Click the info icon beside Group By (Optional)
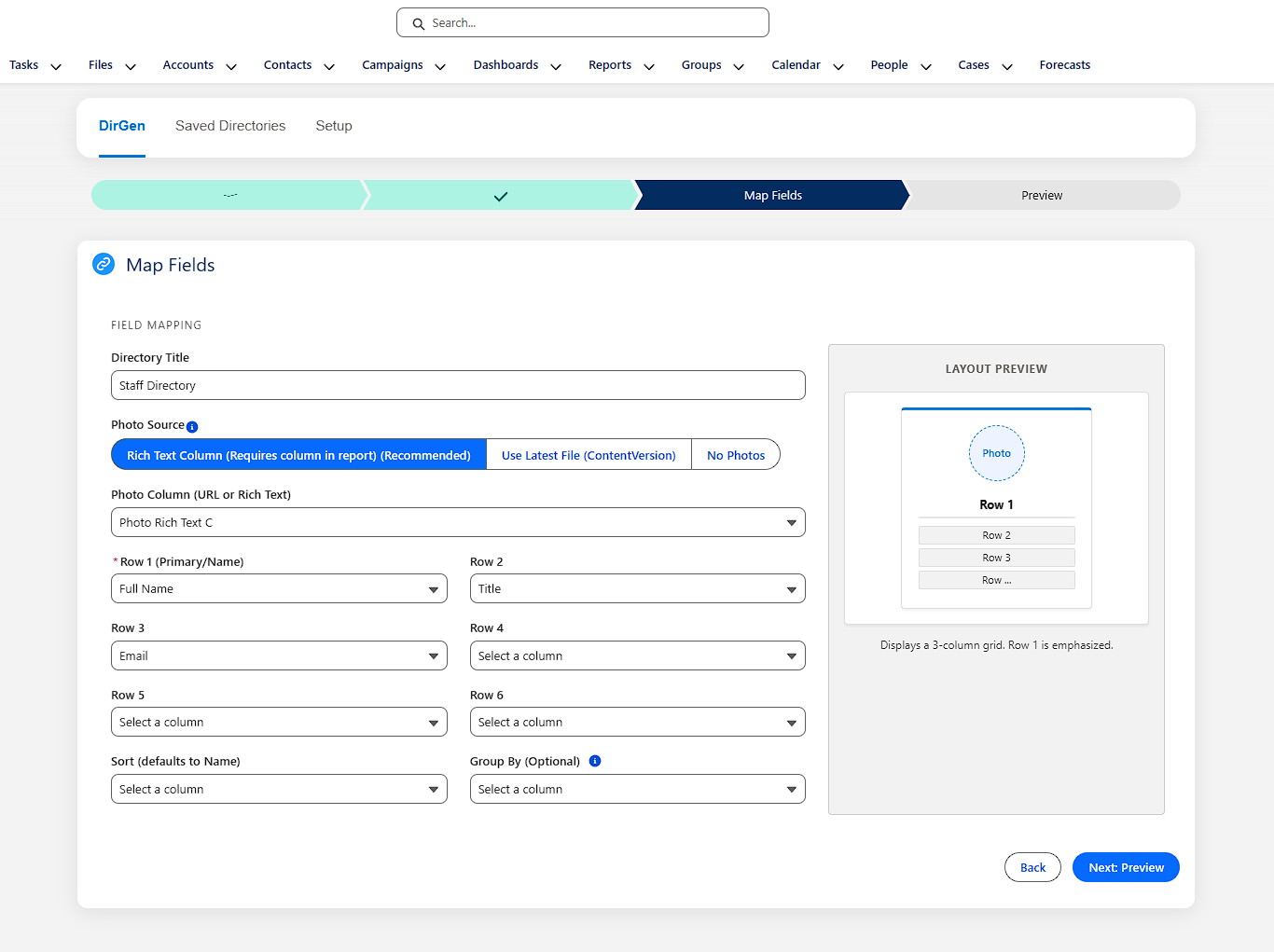 click(595, 761)
